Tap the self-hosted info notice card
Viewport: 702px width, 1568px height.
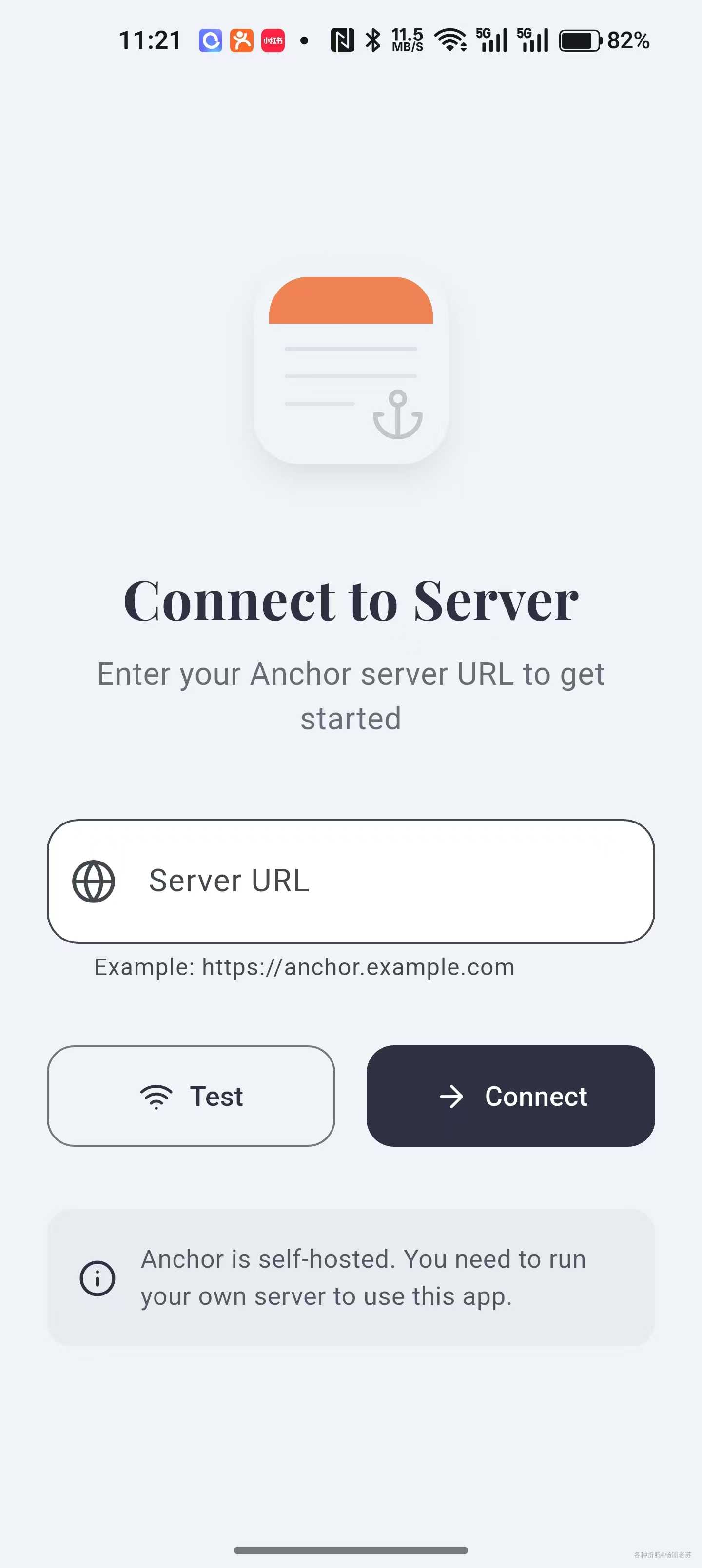(351, 1277)
